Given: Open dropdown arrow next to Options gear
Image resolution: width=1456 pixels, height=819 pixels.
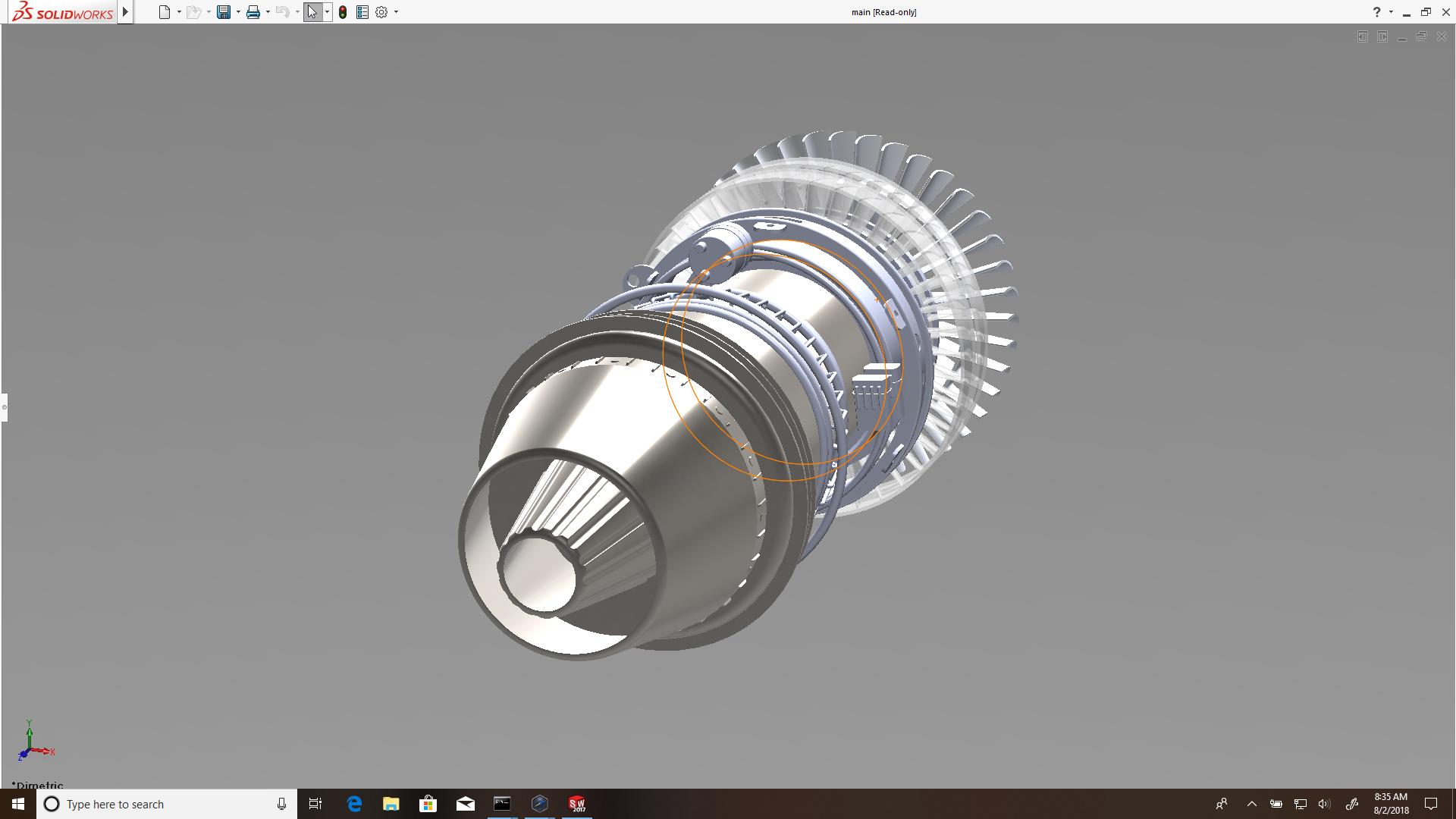Looking at the screenshot, I should [396, 12].
